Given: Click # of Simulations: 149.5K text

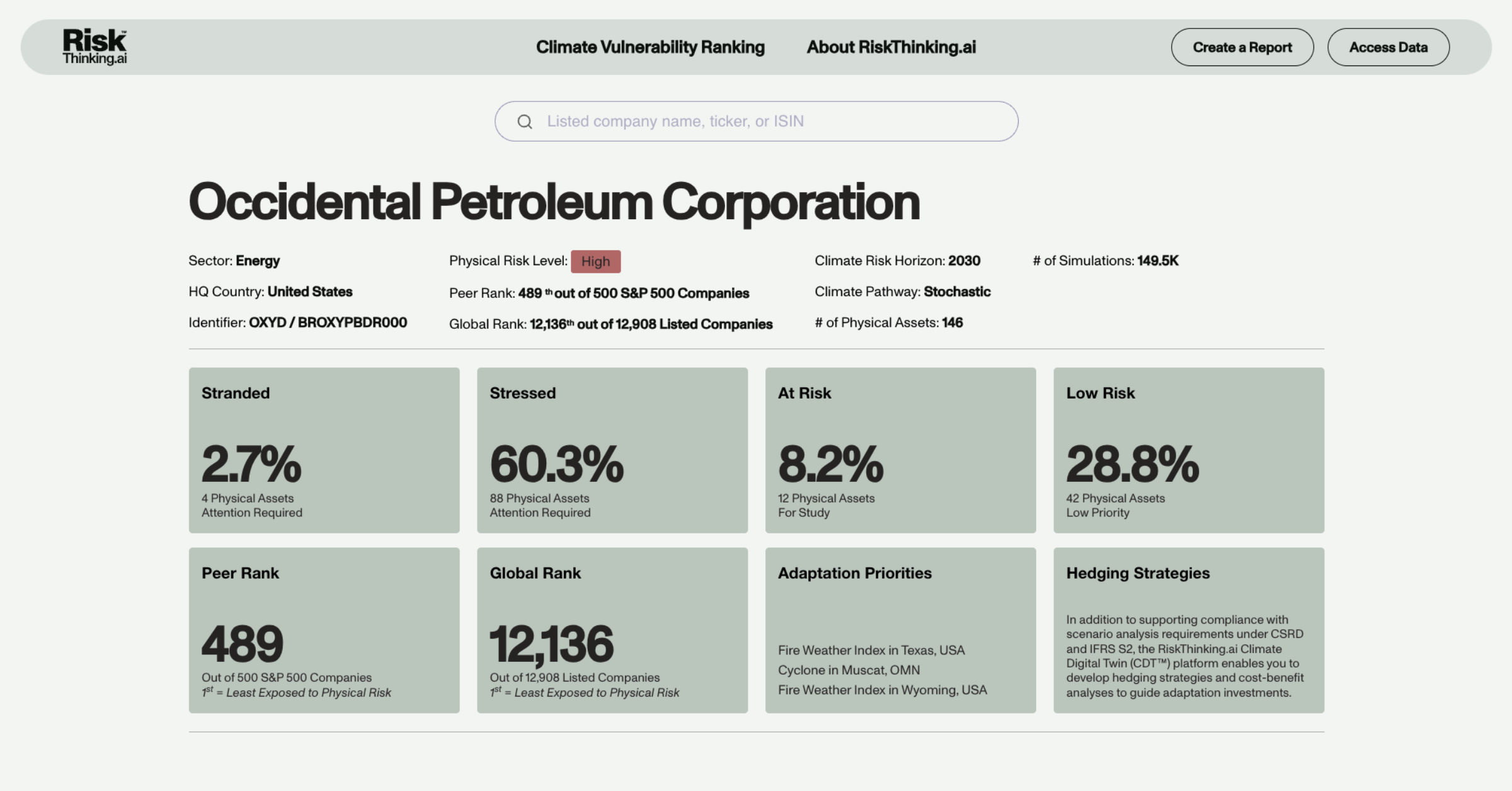Looking at the screenshot, I should point(1106,261).
